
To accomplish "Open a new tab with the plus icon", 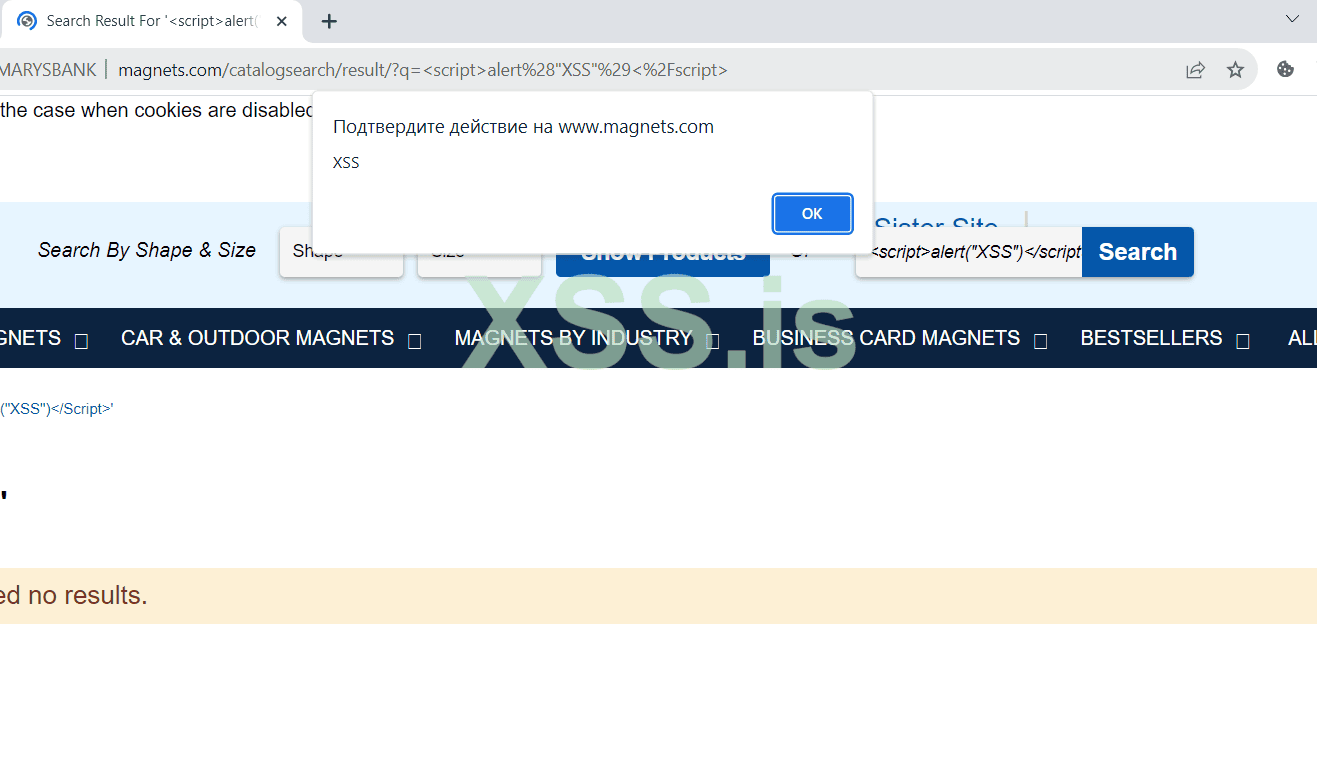I will [329, 21].
